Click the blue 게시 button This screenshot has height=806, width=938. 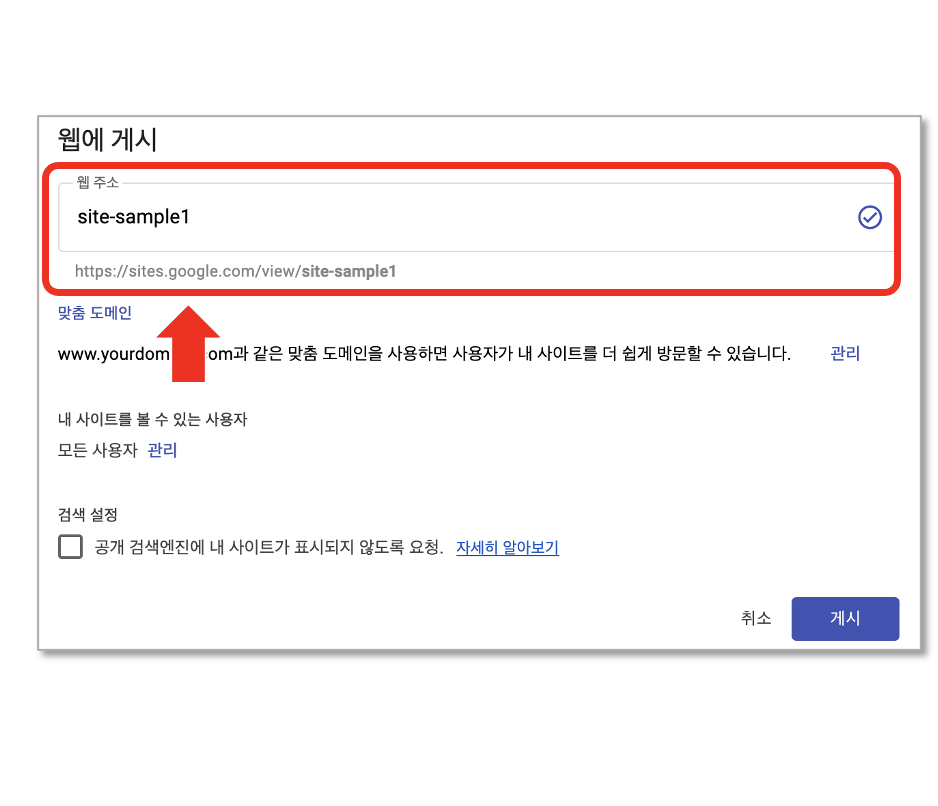(845, 619)
